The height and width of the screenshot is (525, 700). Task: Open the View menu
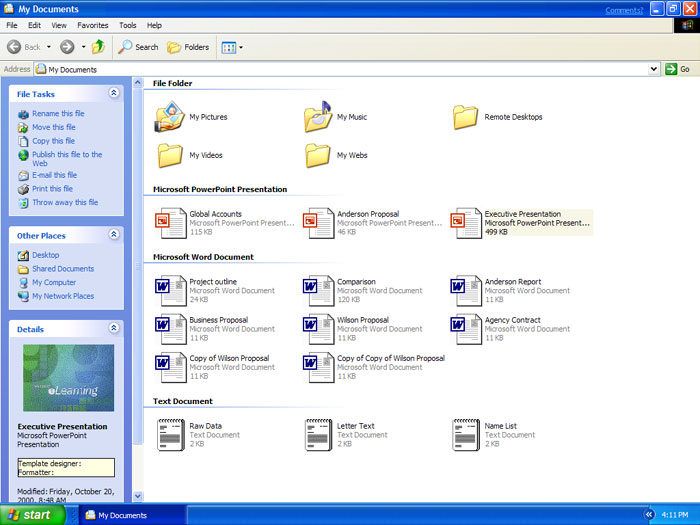click(x=59, y=25)
